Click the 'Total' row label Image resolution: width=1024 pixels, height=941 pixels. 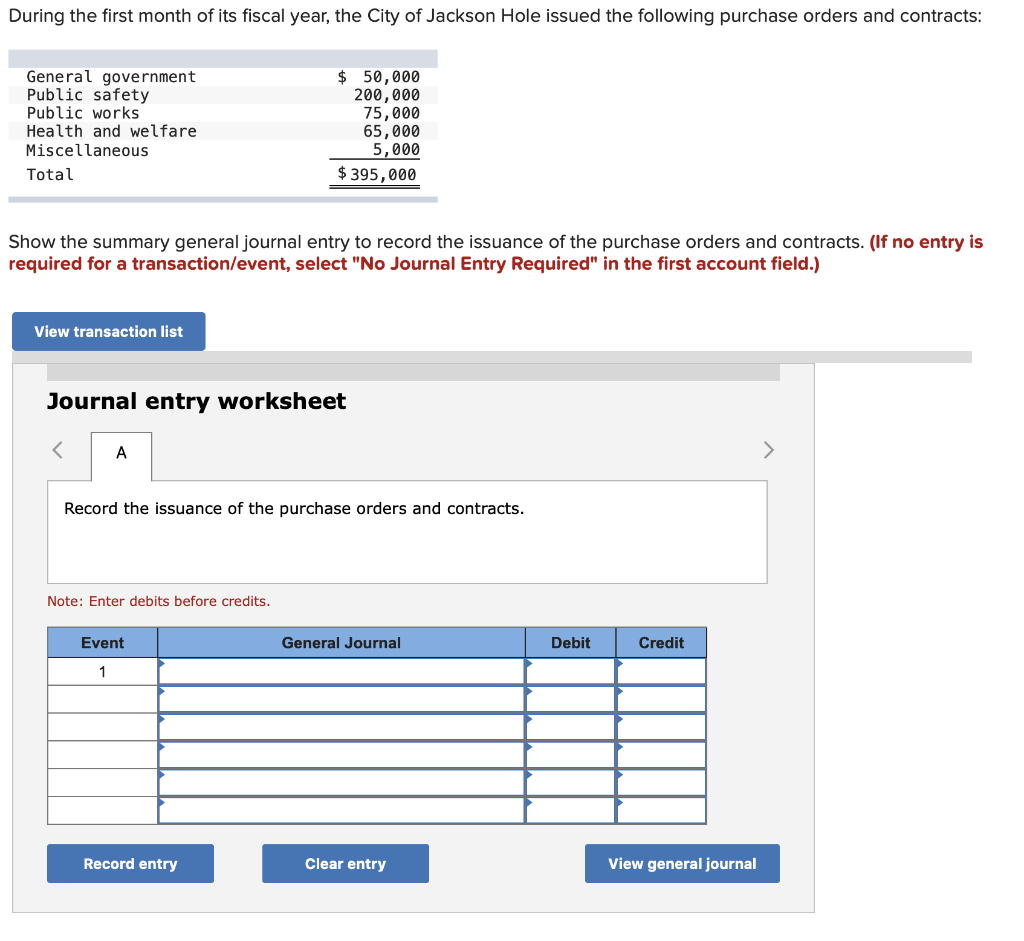click(x=50, y=175)
